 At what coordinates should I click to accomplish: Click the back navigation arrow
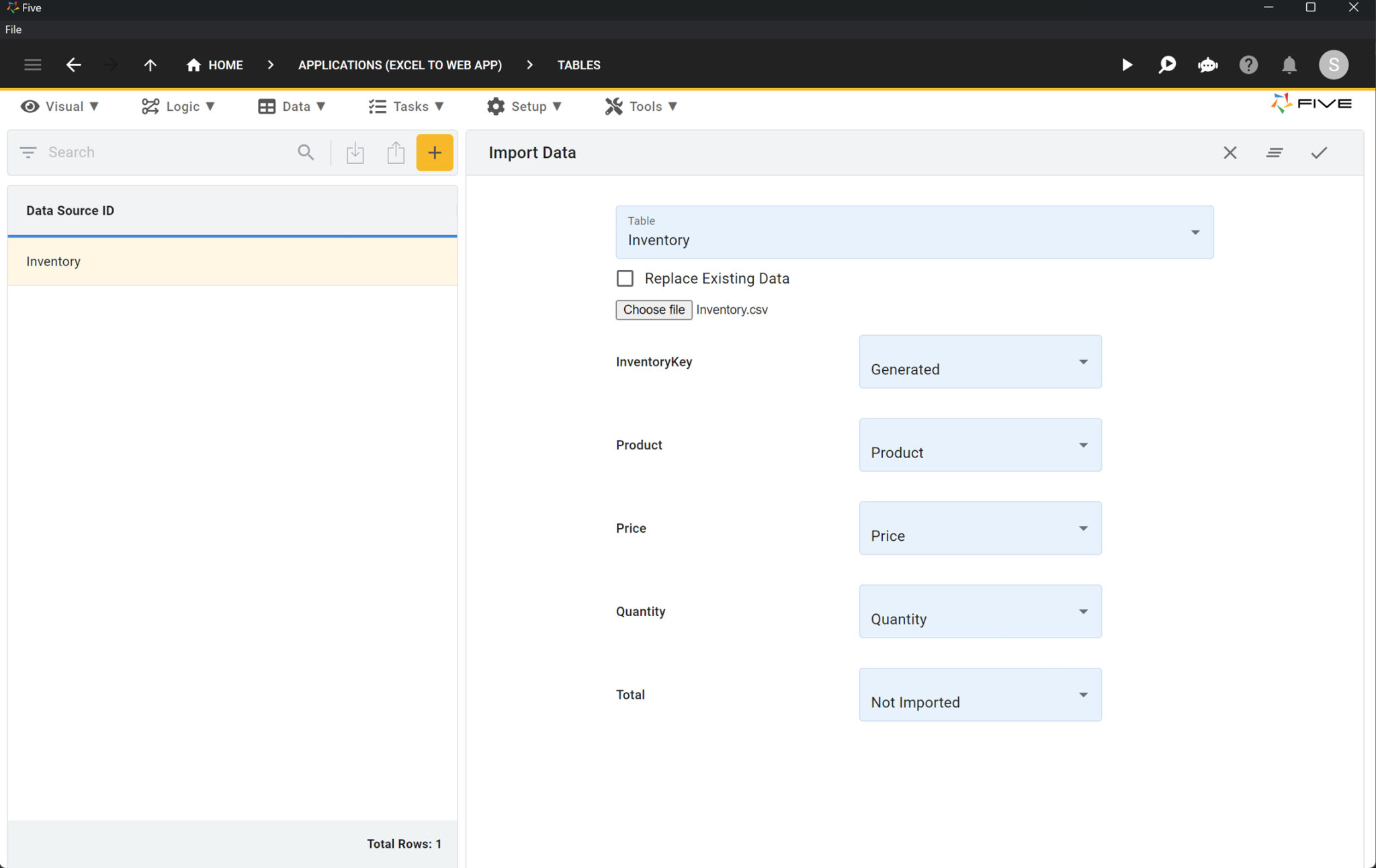(74, 64)
